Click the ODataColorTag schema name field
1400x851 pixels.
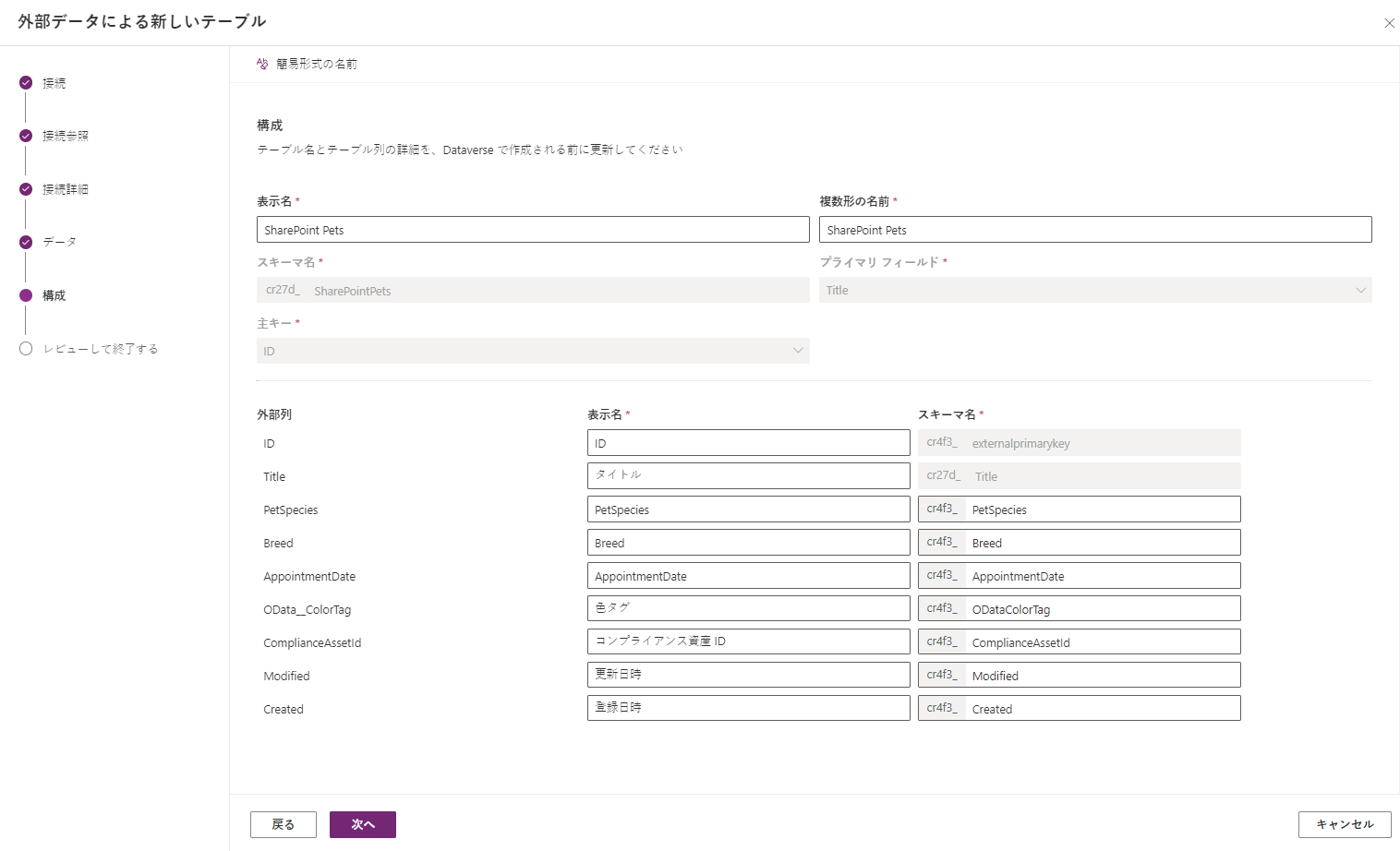(1102, 609)
